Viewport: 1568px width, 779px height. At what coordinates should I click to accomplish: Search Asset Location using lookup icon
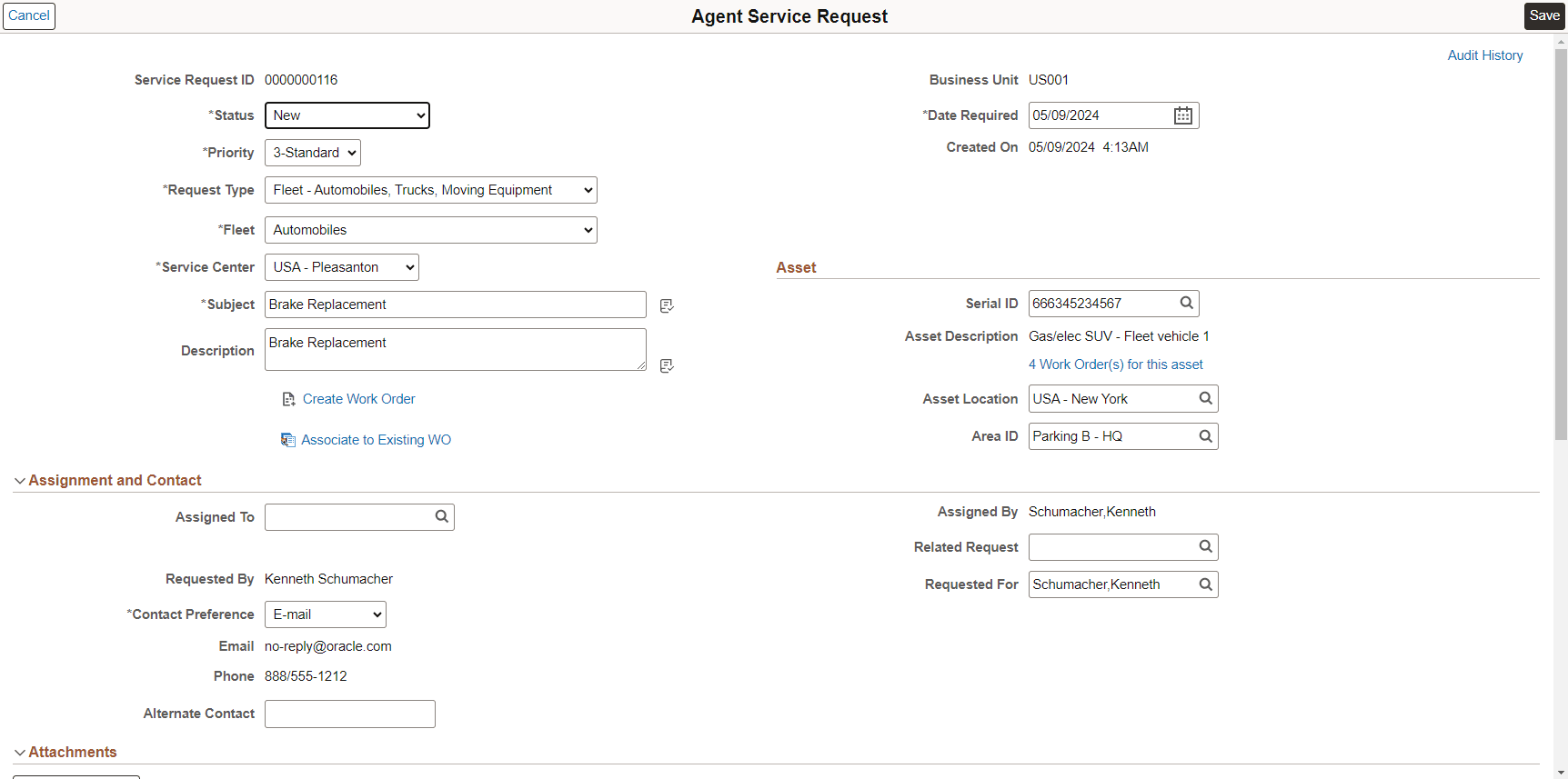[x=1205, y=398]
